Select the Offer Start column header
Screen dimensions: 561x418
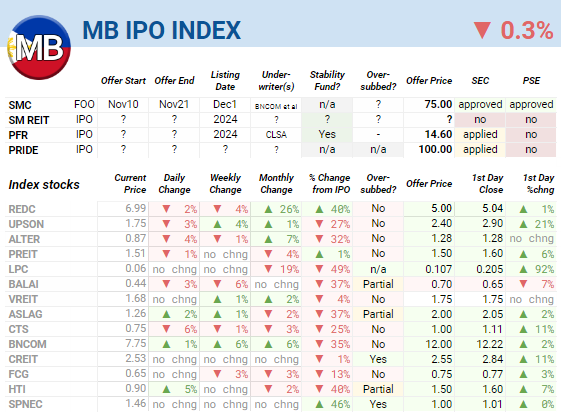pos(123,81)
